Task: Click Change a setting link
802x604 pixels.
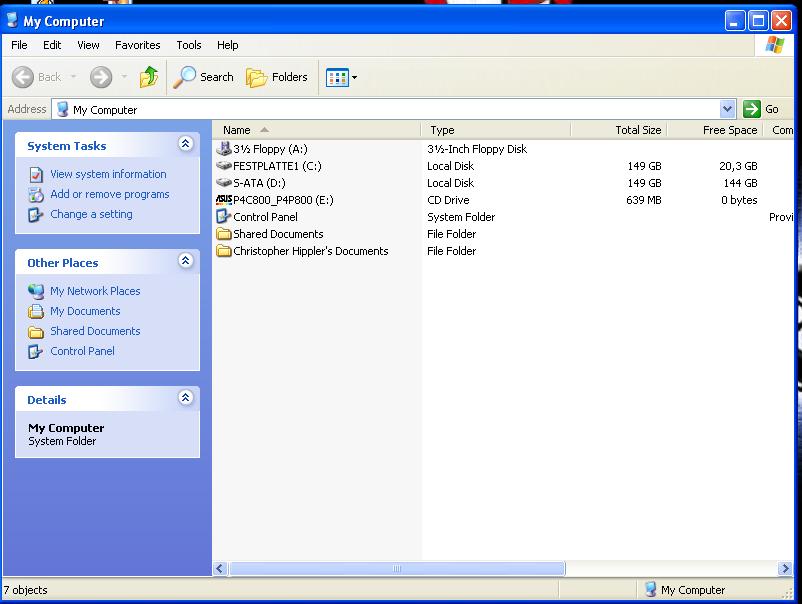Action: (91, 214)
